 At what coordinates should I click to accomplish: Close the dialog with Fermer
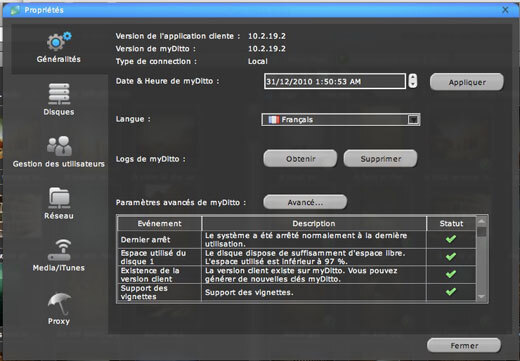464,346
